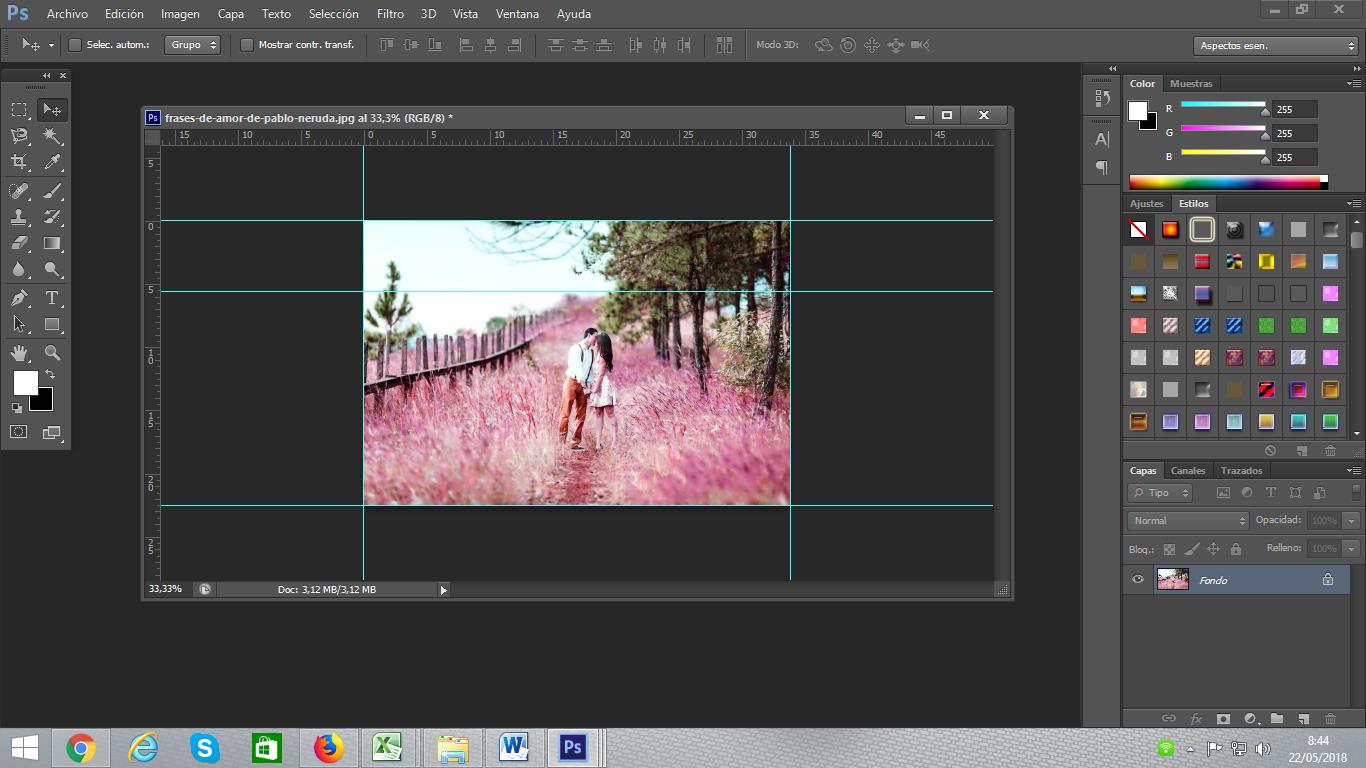
Task: Click the foreground color swatch in toolbox
Action: pyautogui.click(x=25, y=383)
